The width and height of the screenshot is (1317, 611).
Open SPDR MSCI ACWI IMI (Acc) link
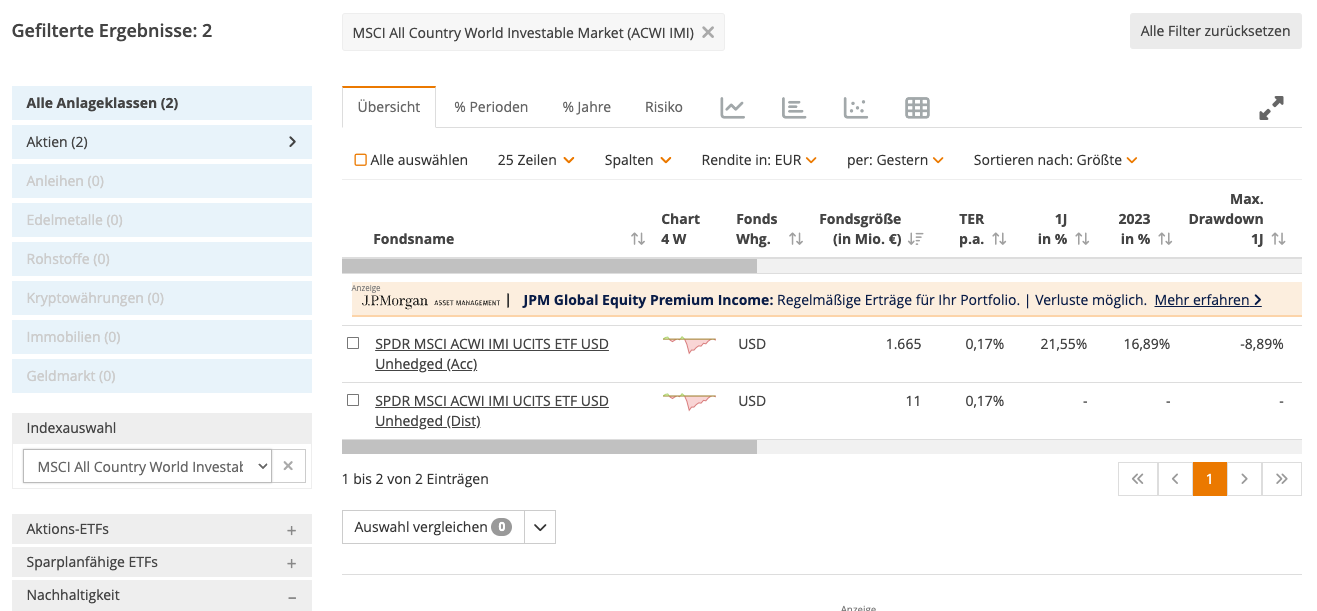point(491,354)
